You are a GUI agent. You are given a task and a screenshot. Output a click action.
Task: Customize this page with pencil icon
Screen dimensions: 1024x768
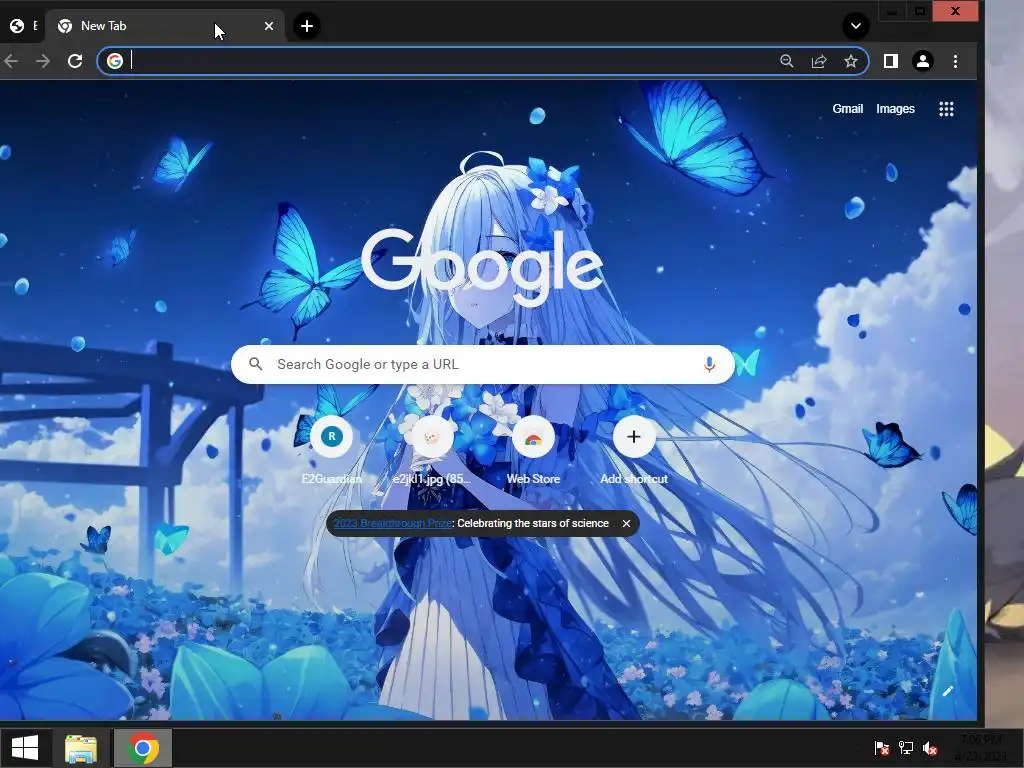[948, 691]
